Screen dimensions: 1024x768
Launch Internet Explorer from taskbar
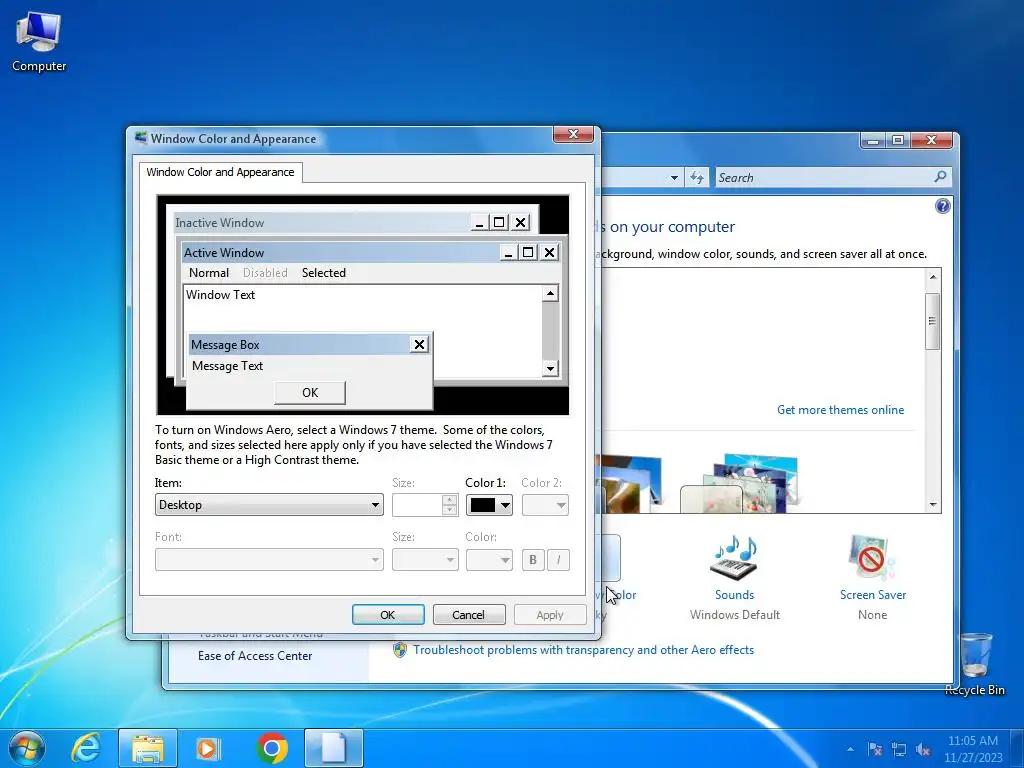[86, 748]
